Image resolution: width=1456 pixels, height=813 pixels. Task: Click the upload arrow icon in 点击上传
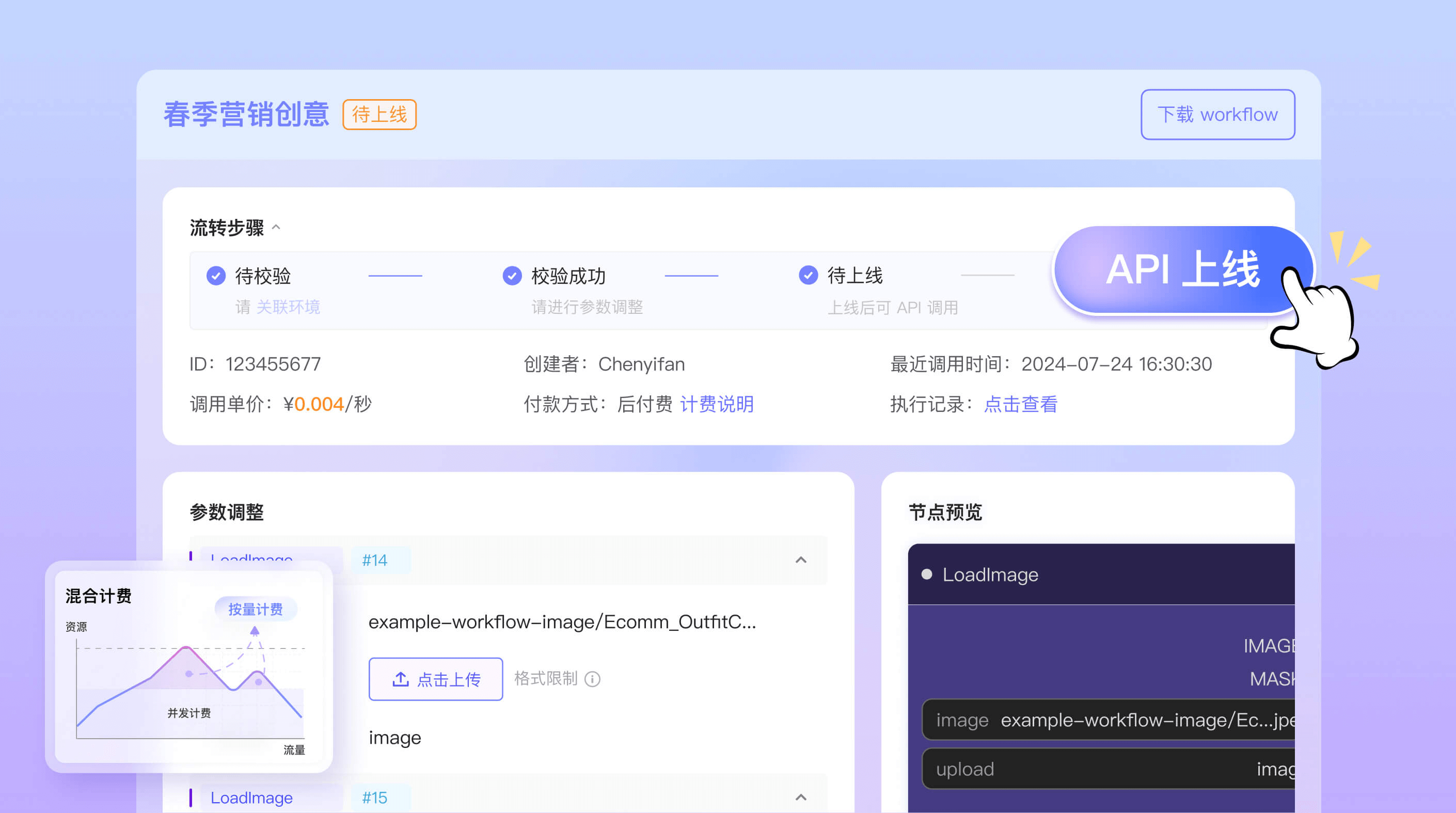pyautogui.click(x=400, y=679)
